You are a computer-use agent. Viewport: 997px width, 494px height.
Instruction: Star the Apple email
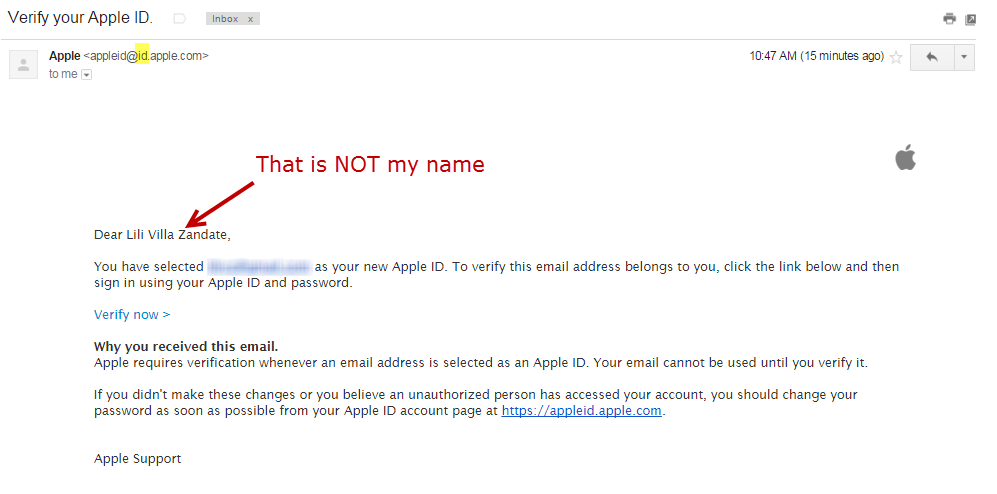click(x=896, y=58)
